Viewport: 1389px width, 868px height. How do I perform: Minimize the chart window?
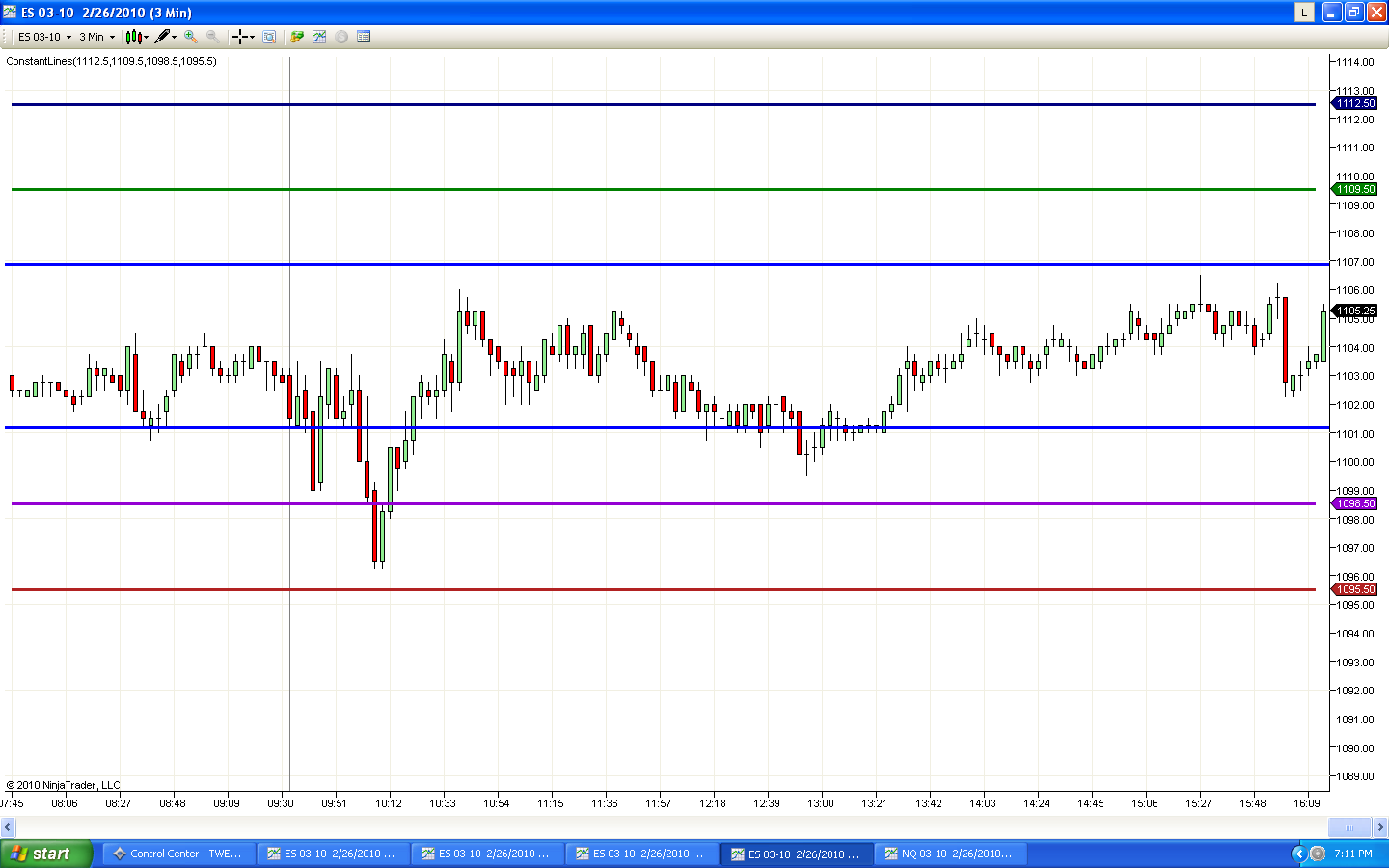pyautogui.click(x=1332, y=12)
